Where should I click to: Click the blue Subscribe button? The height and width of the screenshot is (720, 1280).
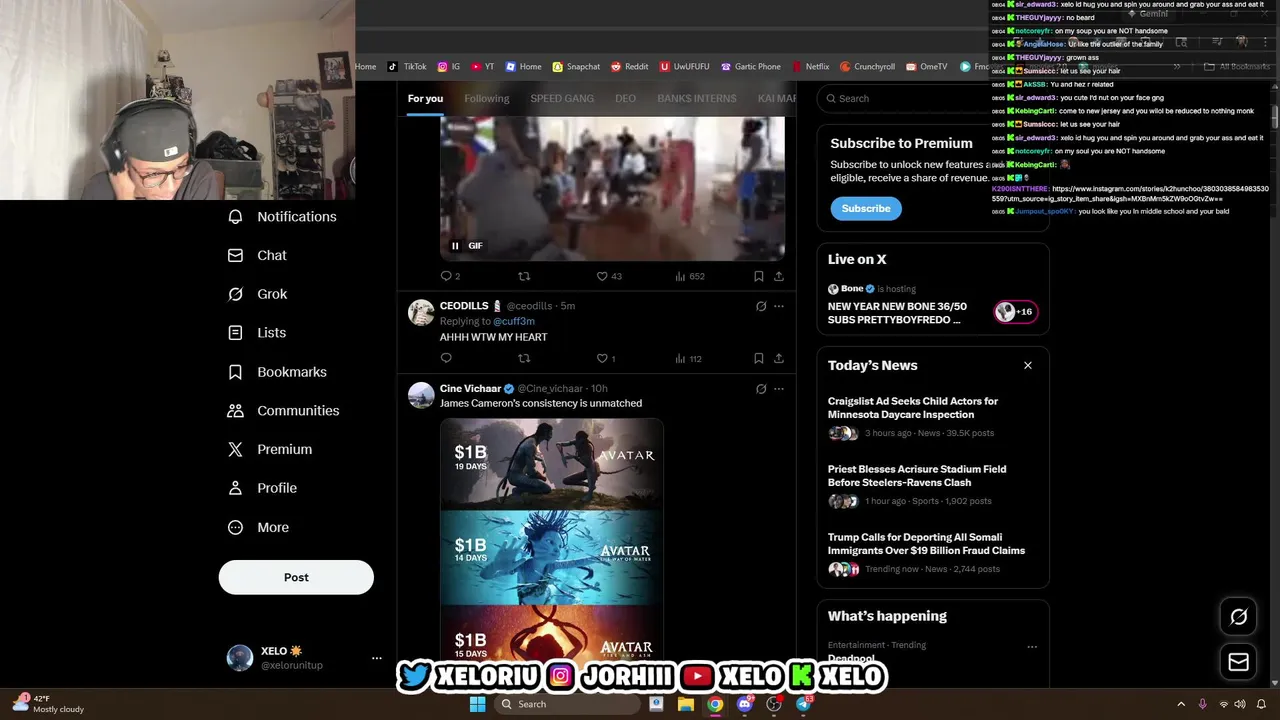(866, 208)
